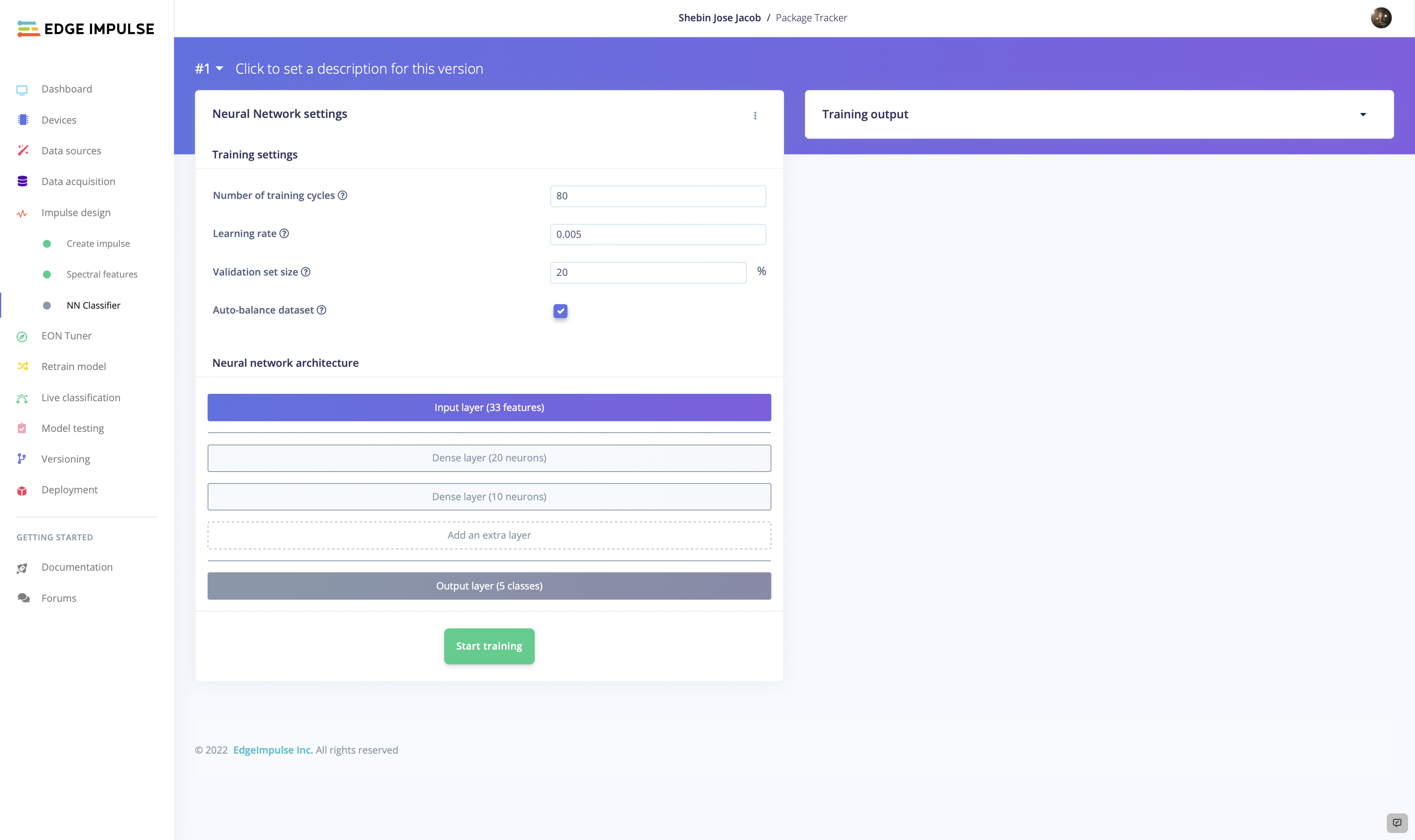Select NN Classifier from Impulse design

point(93,305)
